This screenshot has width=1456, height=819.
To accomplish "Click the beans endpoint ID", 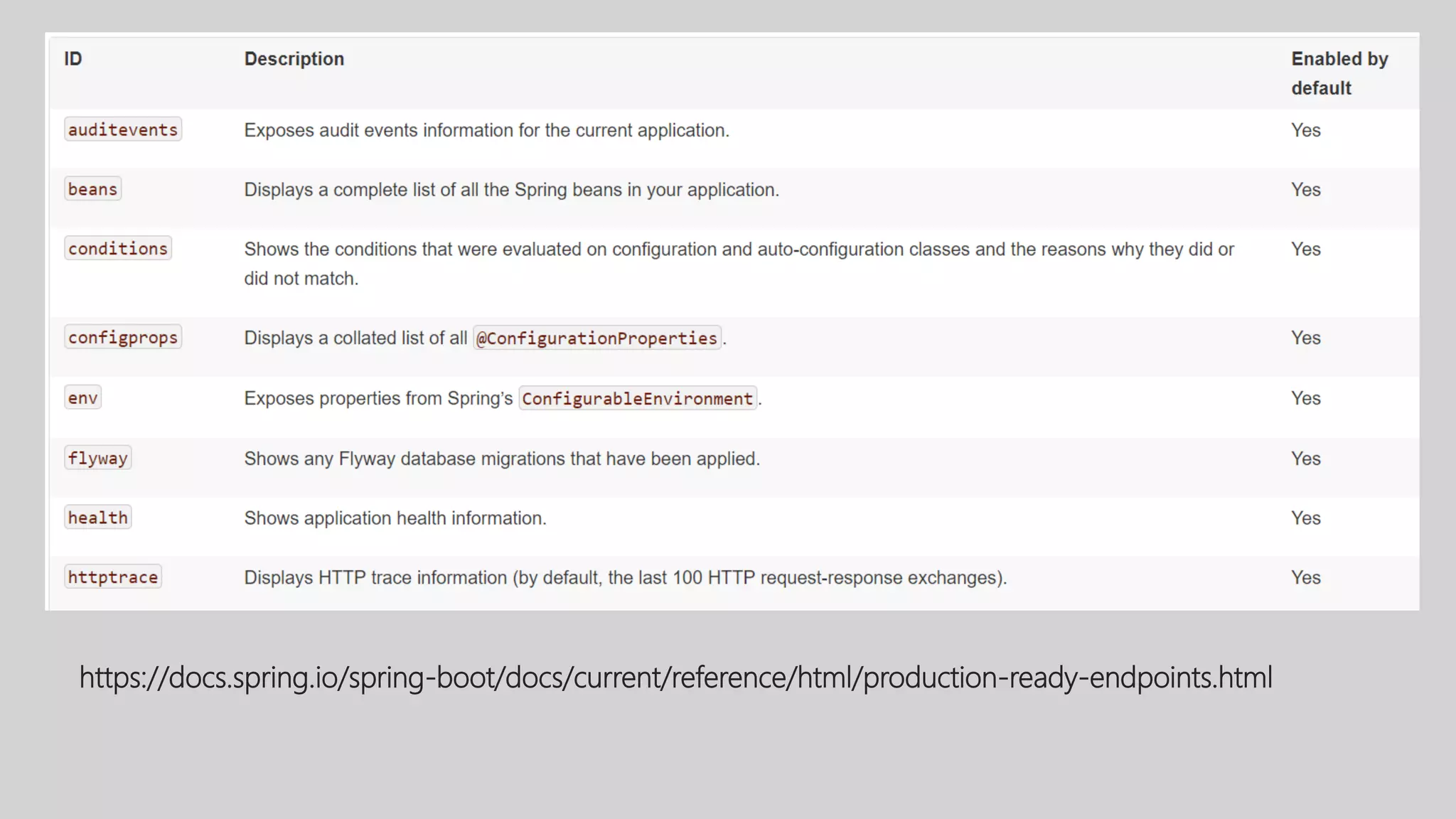I will (x=92, y=189).
